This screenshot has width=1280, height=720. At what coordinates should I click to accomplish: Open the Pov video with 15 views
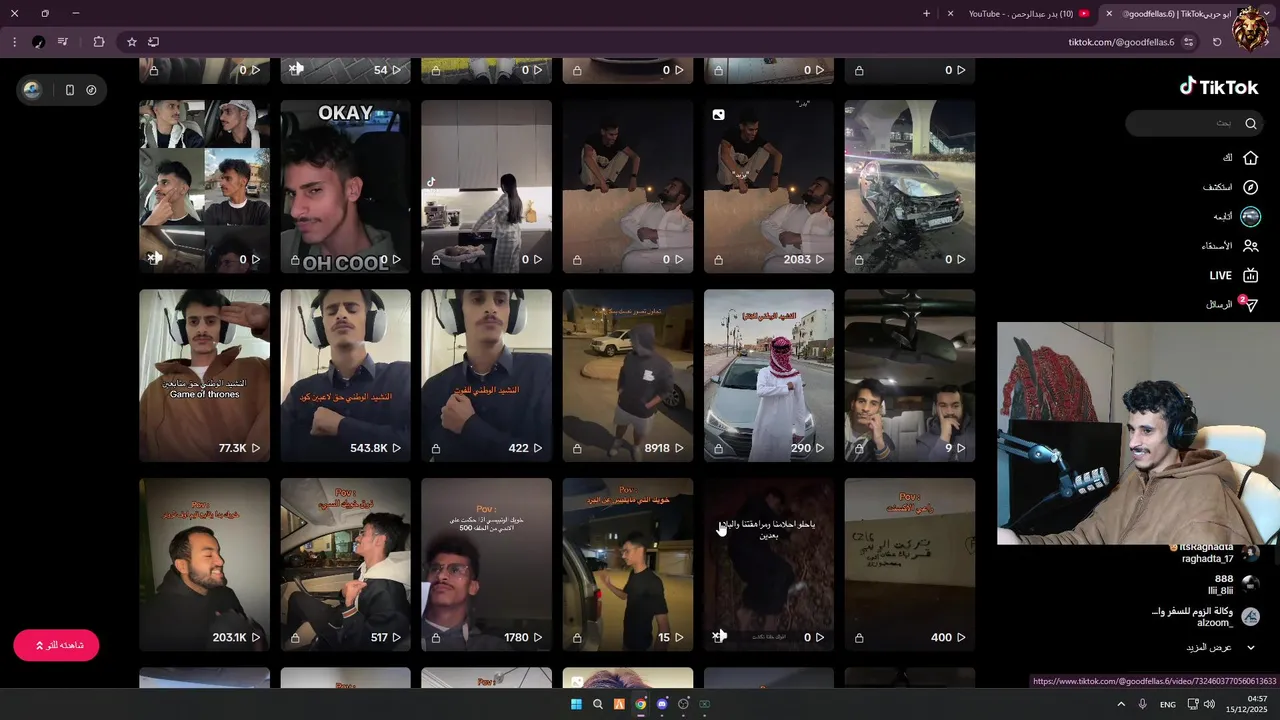[x=627, y=564]
